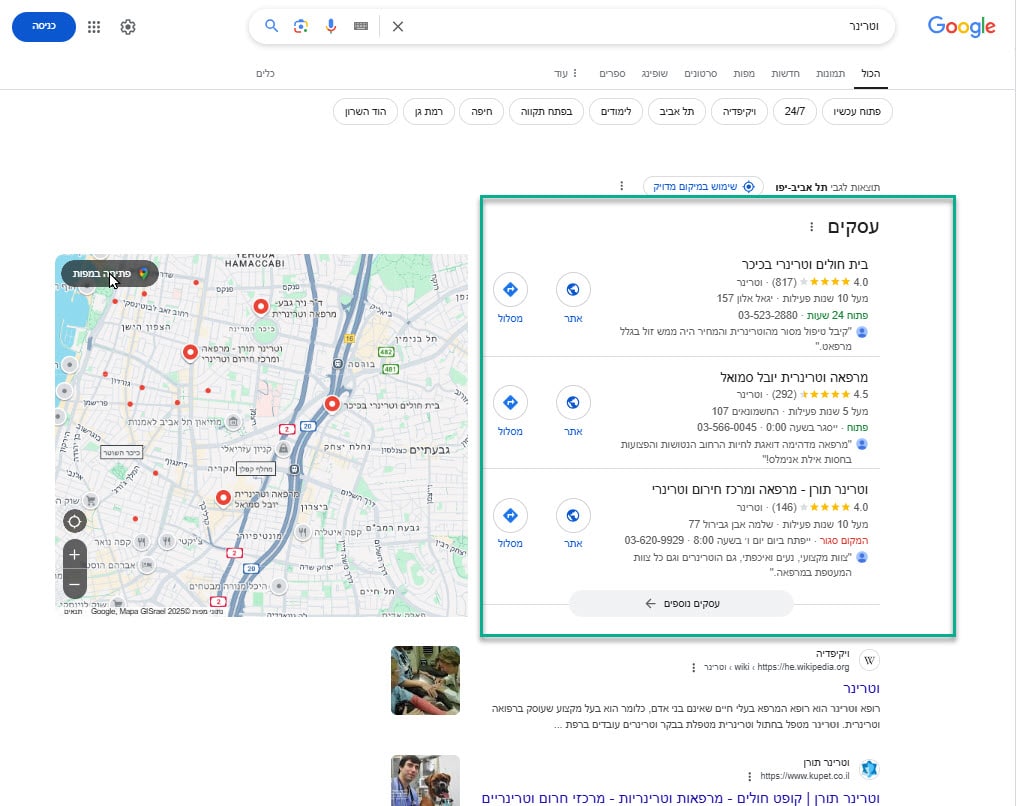This screenshot has width=1016, height=806.
Task: Open Google Lens image search
Action: tap(301, 26)
